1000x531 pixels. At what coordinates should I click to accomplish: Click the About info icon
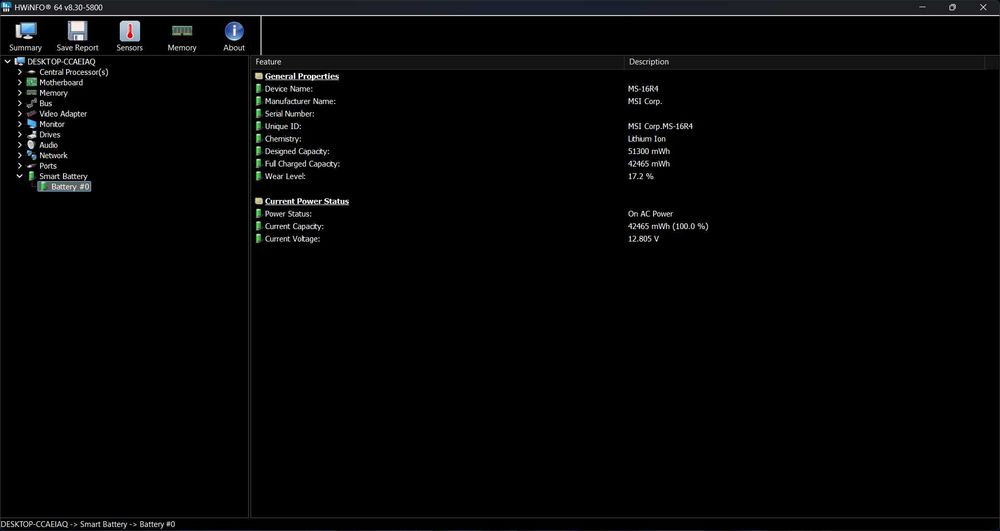234,31
